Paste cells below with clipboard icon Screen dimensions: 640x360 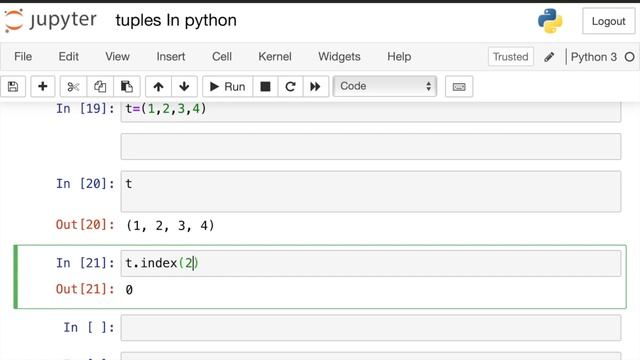pyautogui.click(x=127, y=87)
